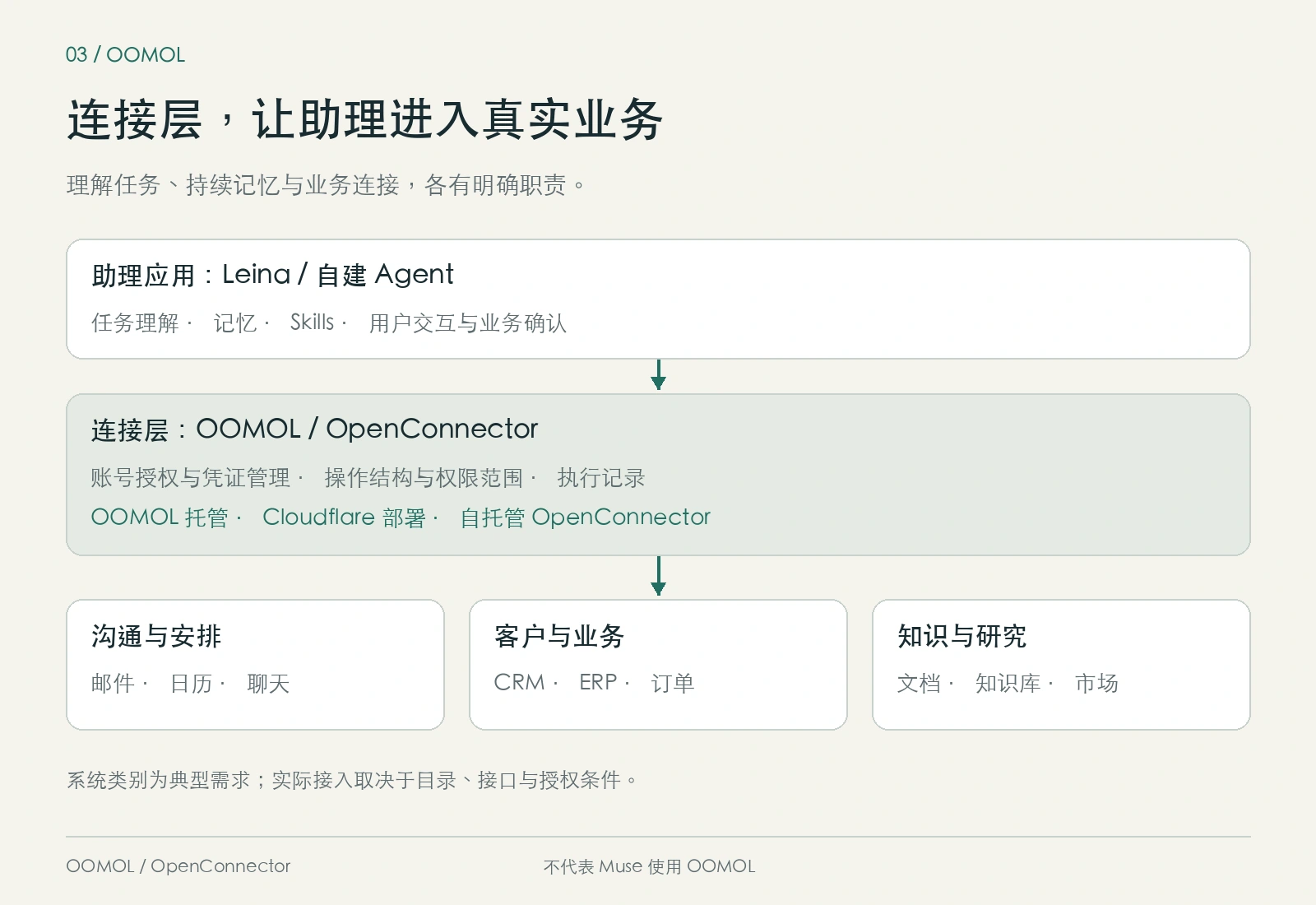Select '聊天' in the 沟通与安排 card
This screenshot has width=1316, height=905.
[268, 683]
